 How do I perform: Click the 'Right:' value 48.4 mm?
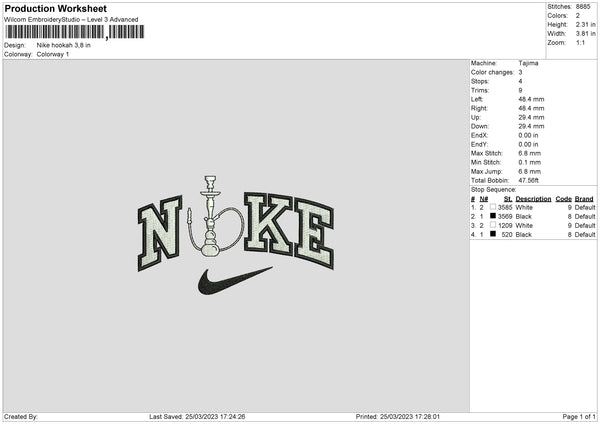coord(531,108)
